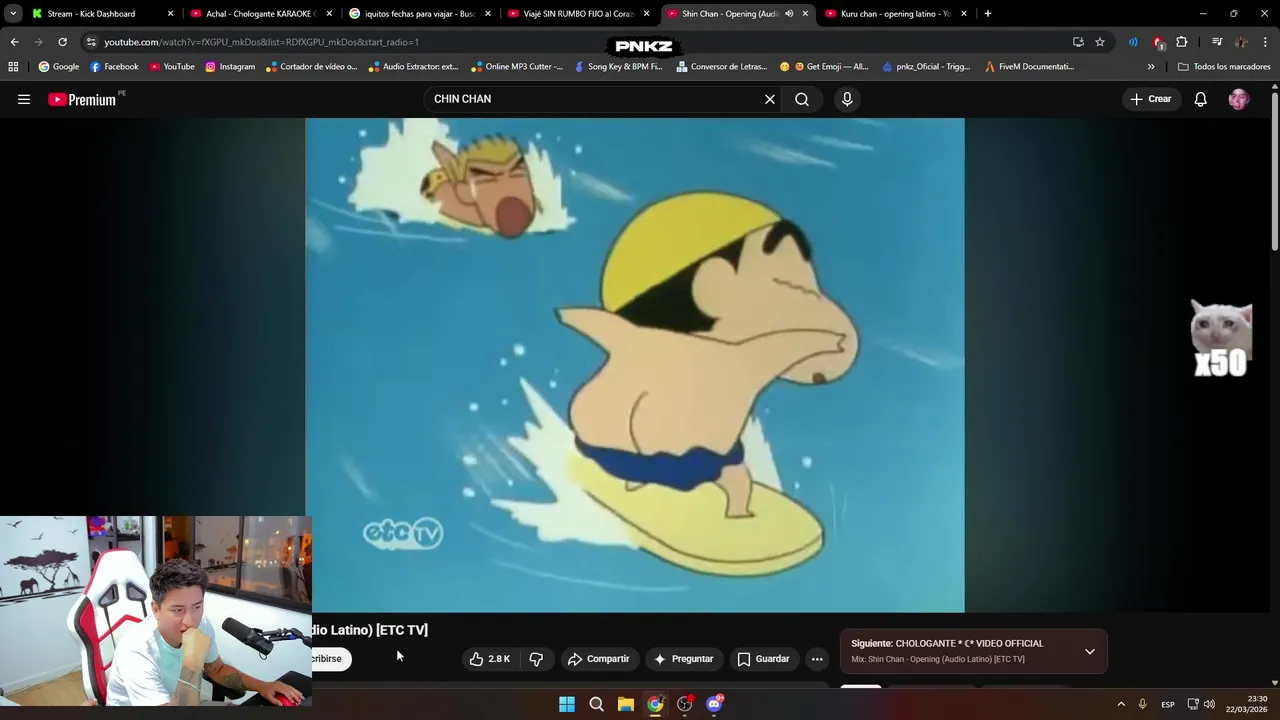Open the taskbar volume control
1280x720 pixels.
coord(1209,704)
